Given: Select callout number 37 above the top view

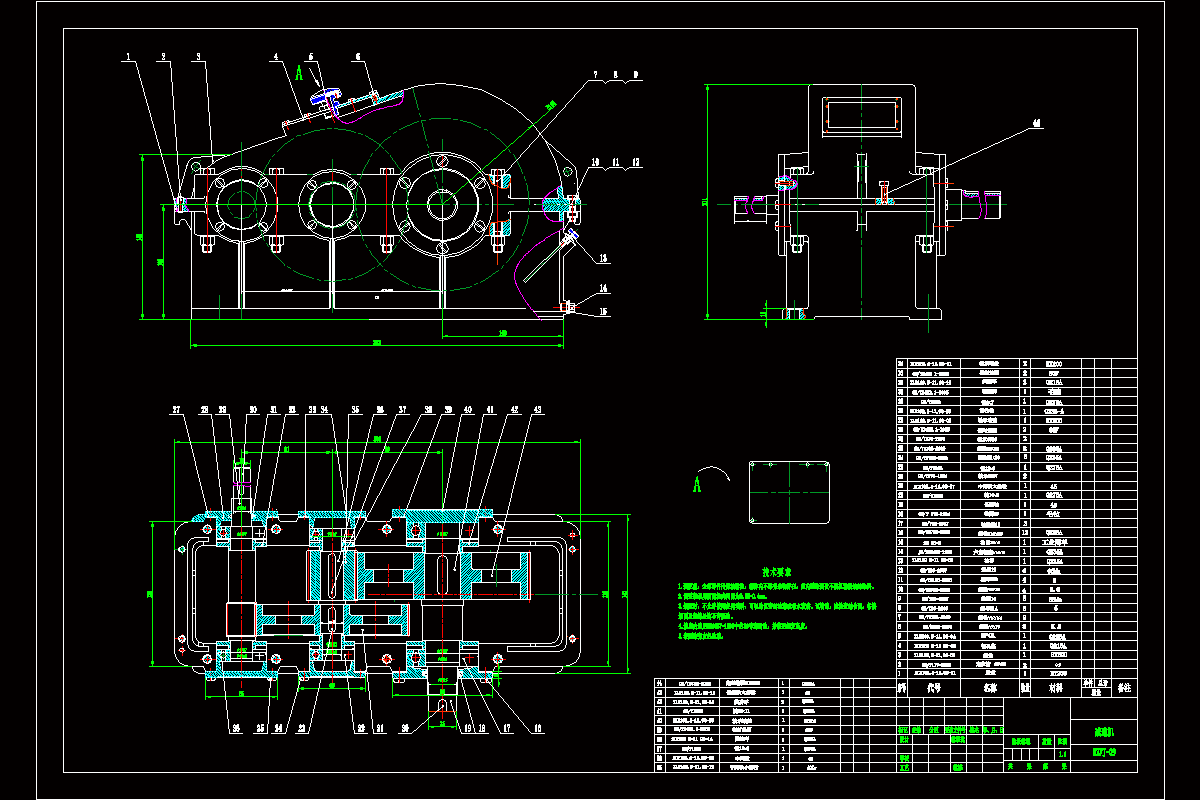Looking at the screenshot, I should click(x=403, y=410).
